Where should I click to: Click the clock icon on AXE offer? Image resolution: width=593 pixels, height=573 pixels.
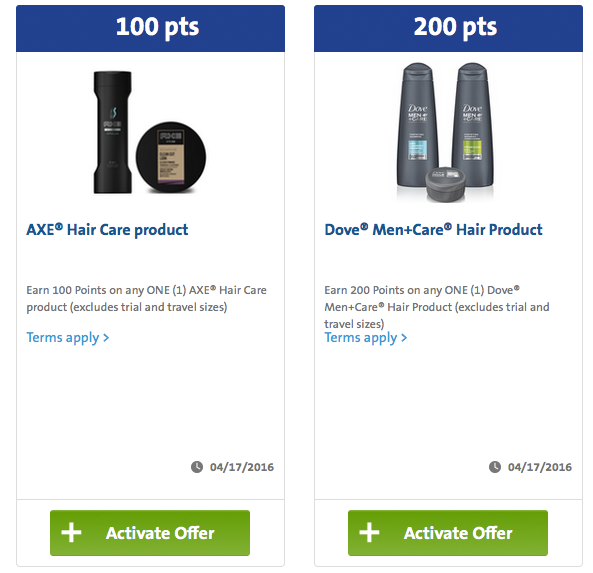pos(197,467)
